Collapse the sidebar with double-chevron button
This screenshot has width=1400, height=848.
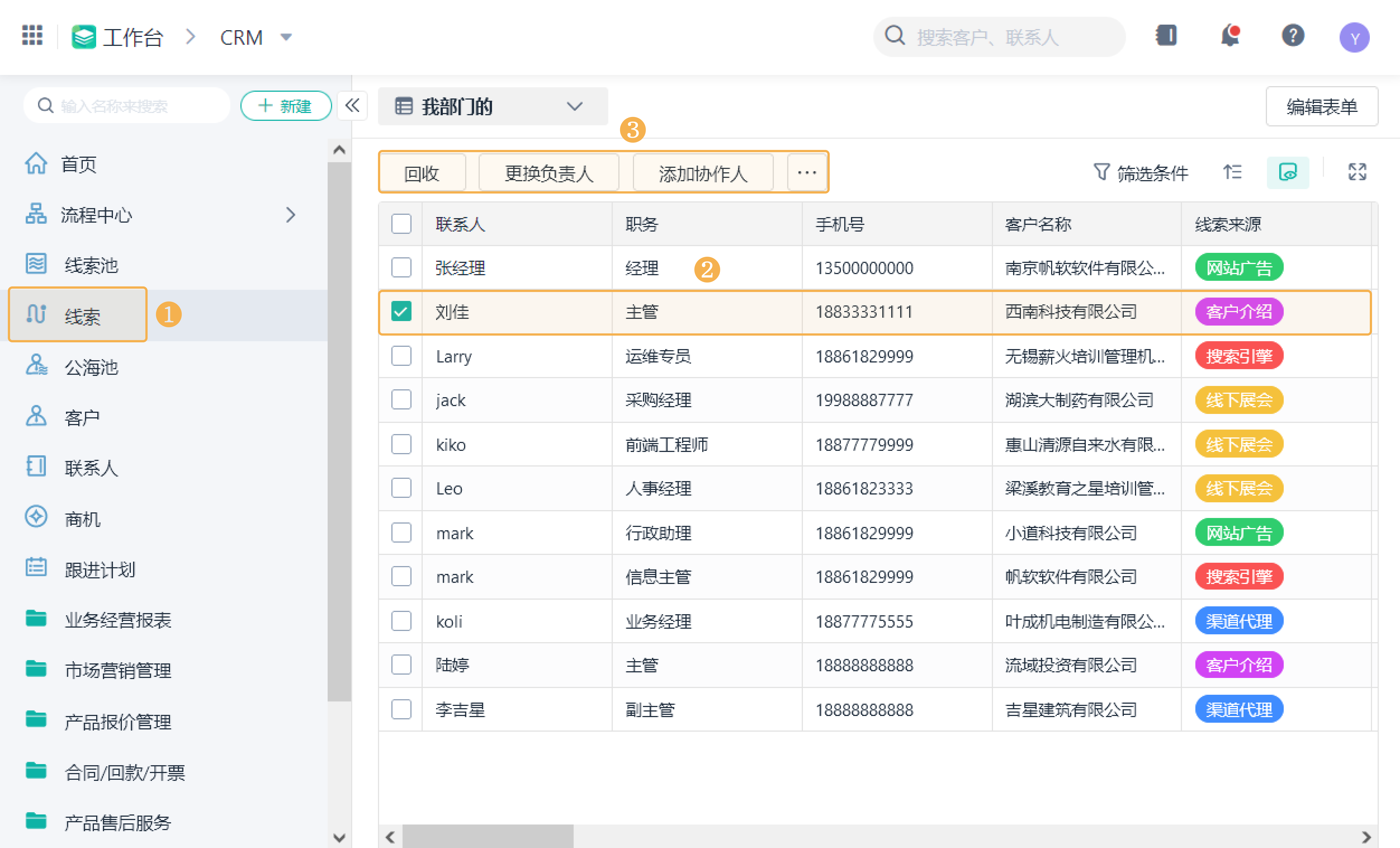(352, 105)
